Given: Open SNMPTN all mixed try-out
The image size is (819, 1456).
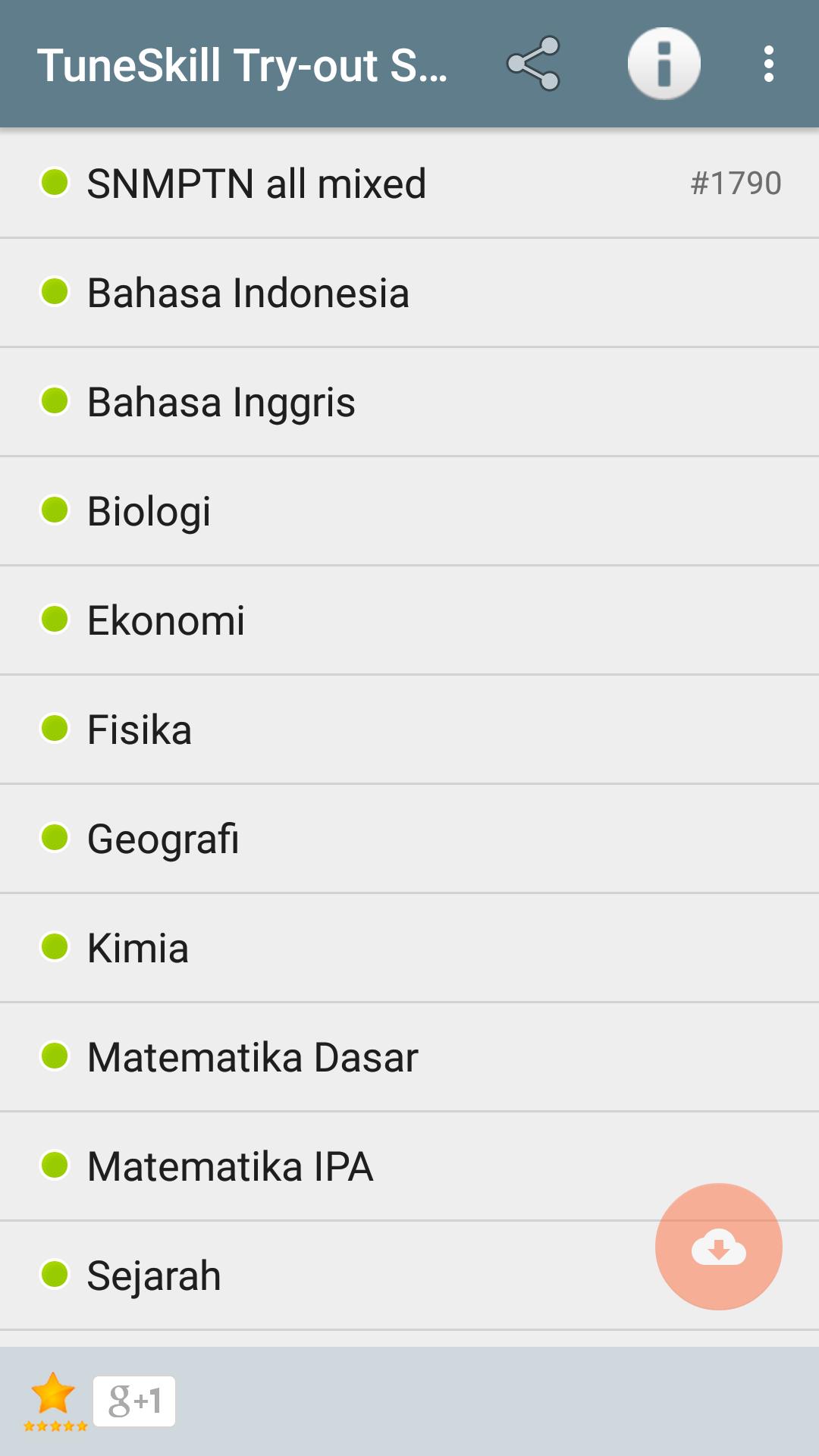Looking at the screenshot, I should [x=256, y=184].
